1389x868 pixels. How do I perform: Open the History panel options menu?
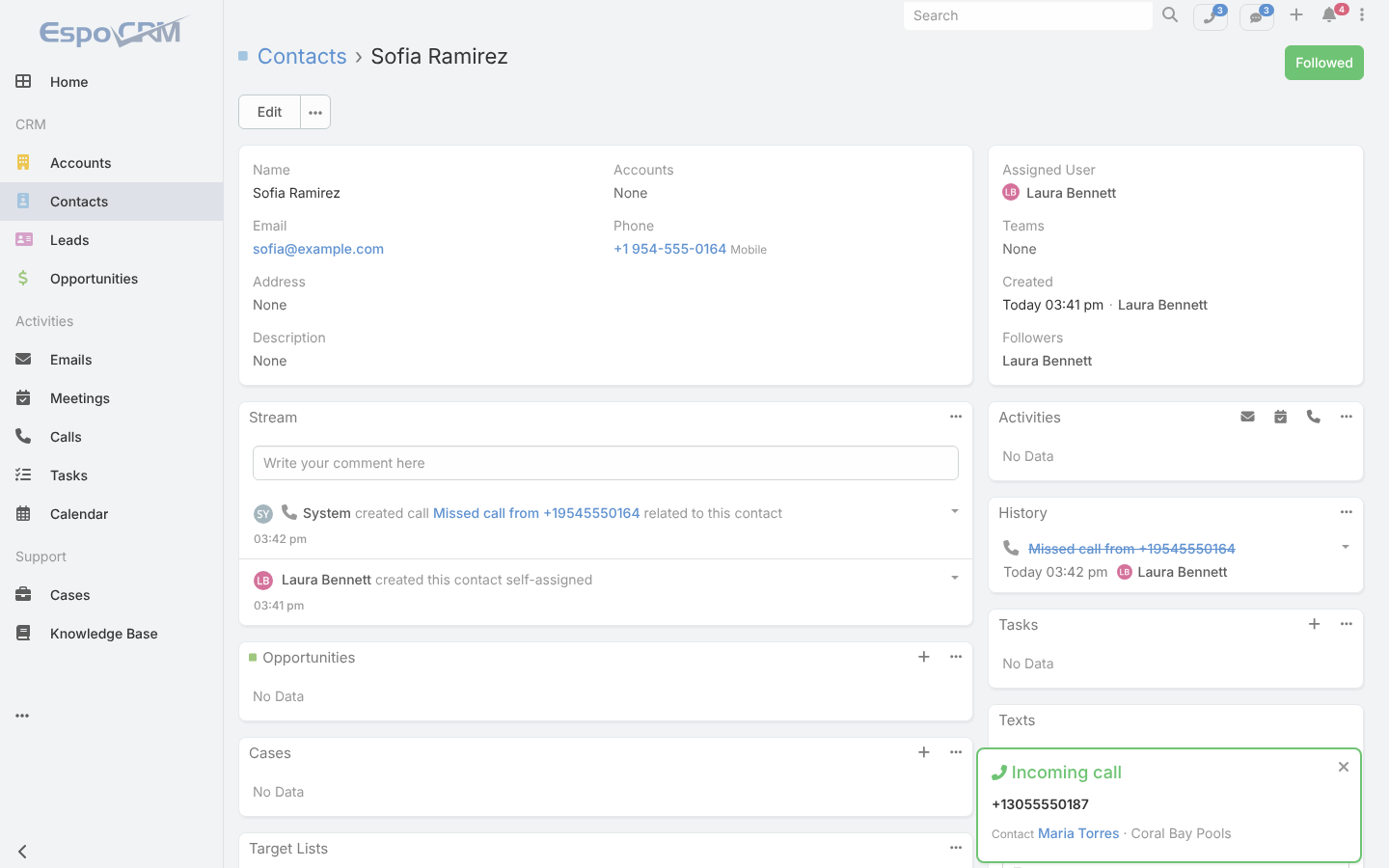1347,512
